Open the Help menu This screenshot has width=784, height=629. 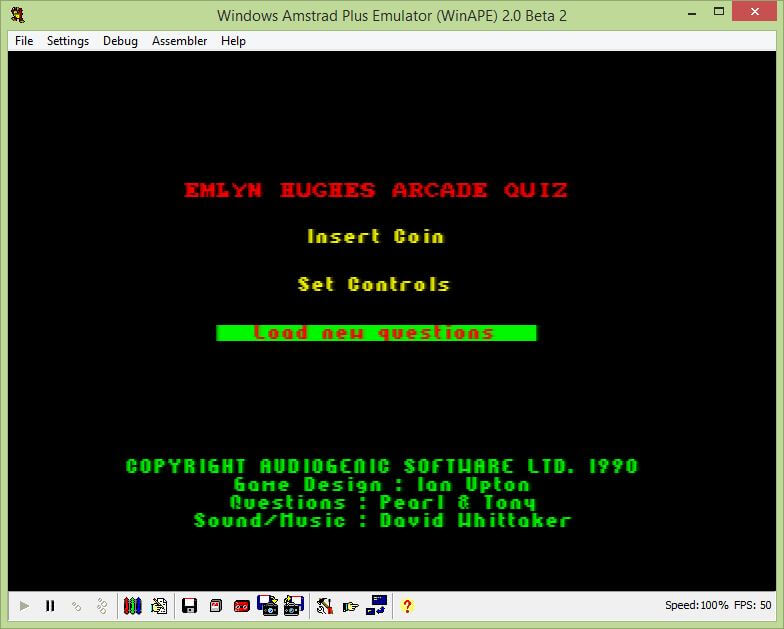(x=233, y=41)
